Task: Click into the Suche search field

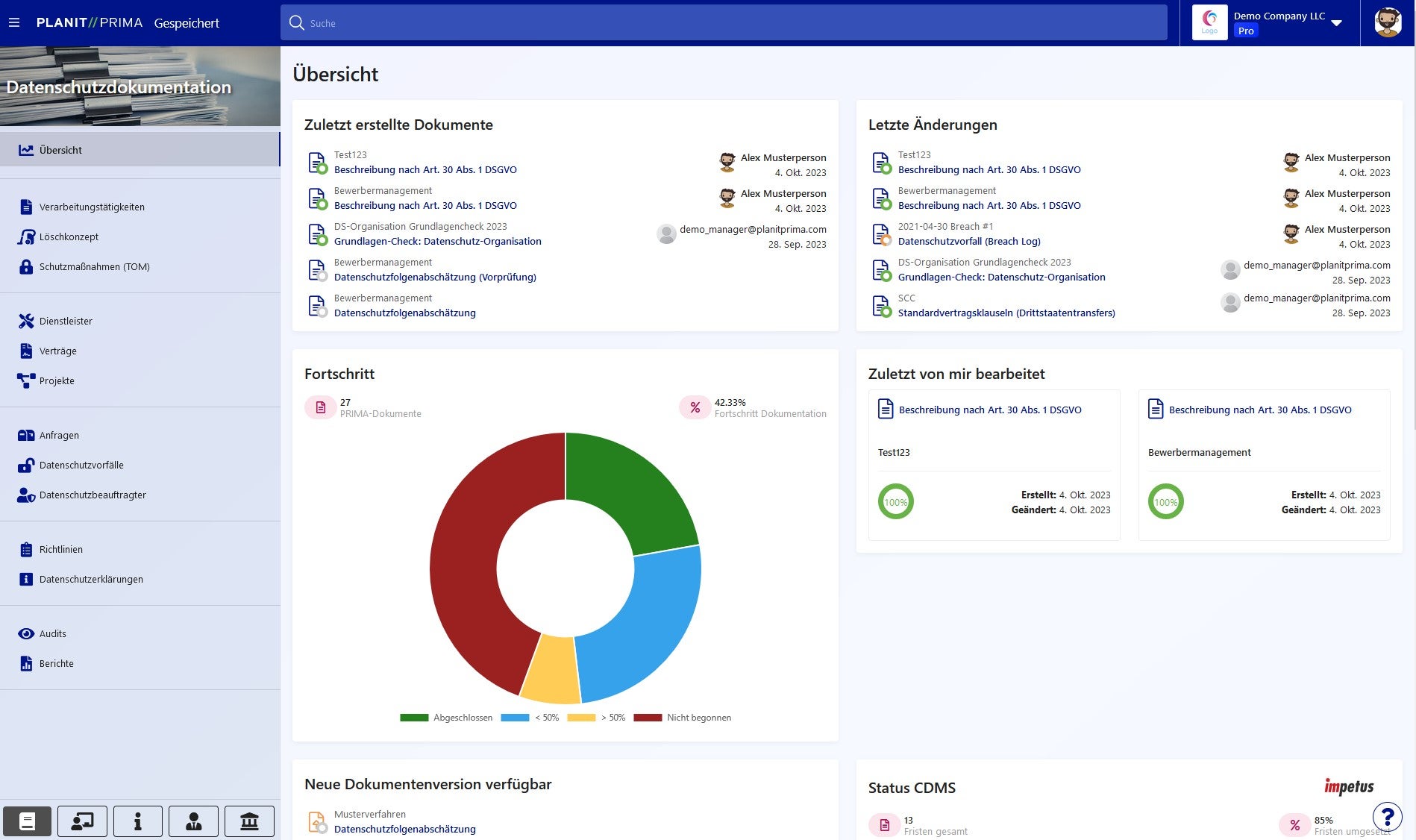Action: tap(724, 23)
